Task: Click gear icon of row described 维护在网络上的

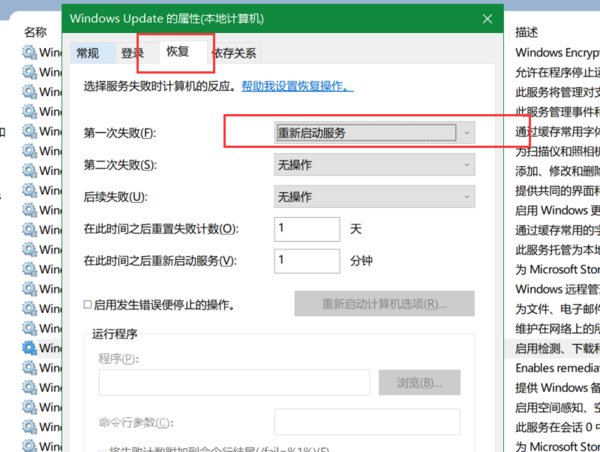Action: [30, 328]
